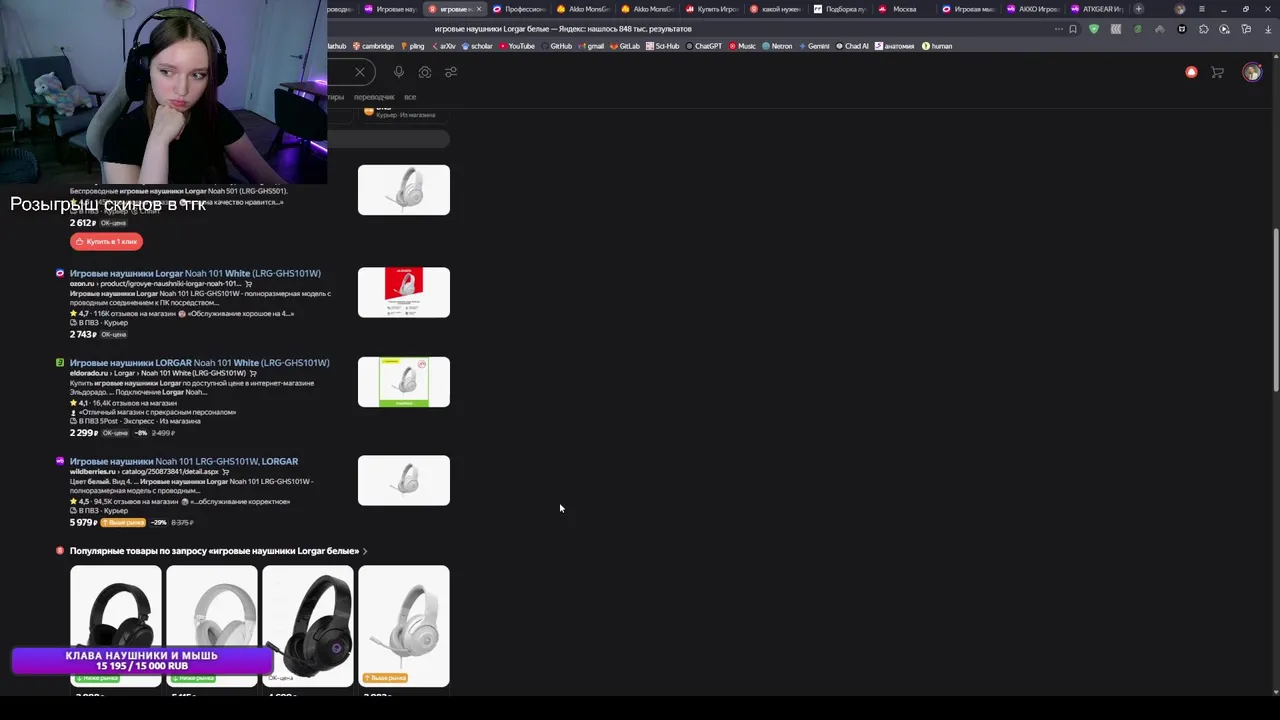Switch to the какой нужен browser tab
Image resolution: width=1280 pixels, height=720 pixels.
[x=776, y=9]
